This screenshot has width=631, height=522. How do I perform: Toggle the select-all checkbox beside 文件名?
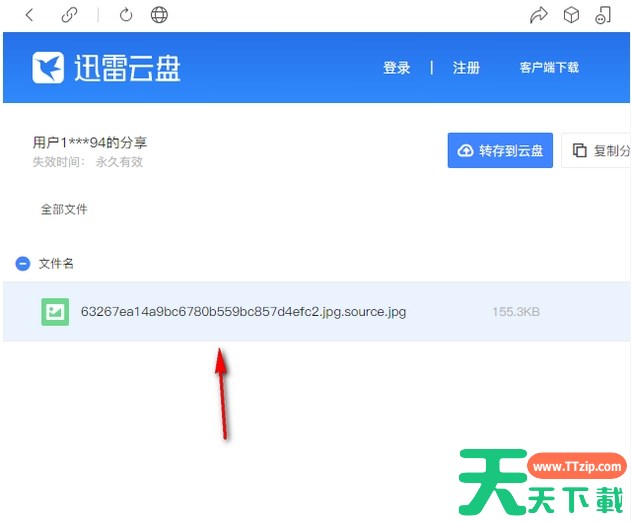coord(23,264)
